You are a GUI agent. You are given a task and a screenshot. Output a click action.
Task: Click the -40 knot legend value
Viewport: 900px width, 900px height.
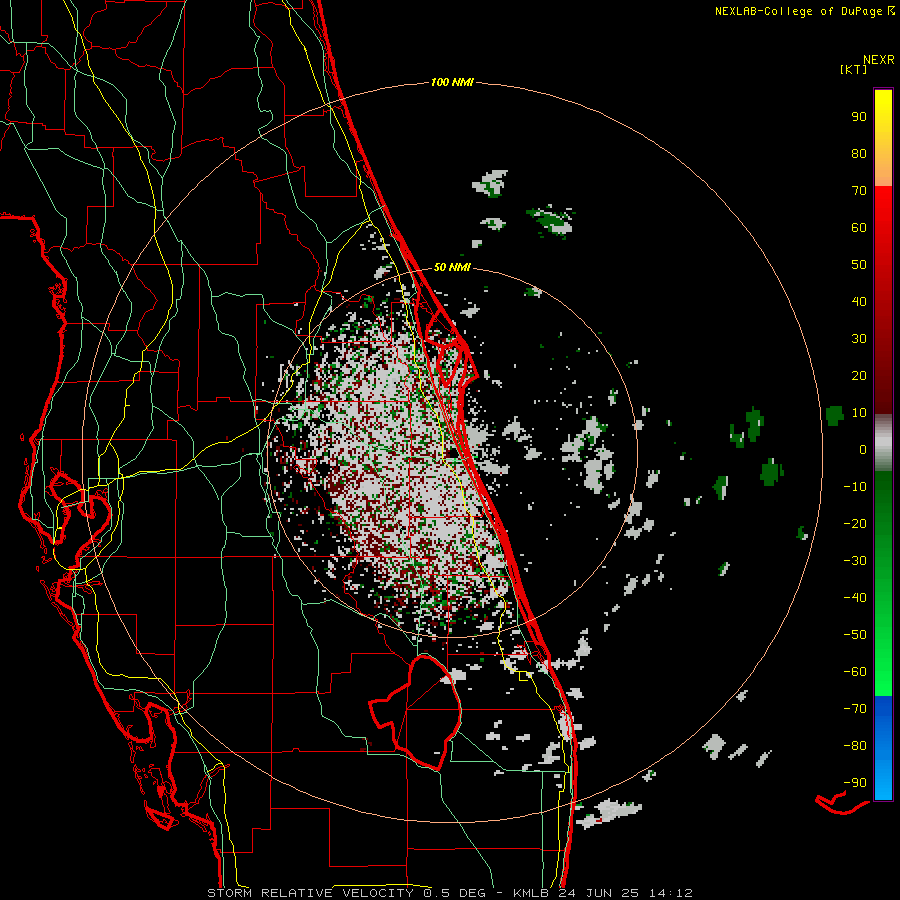855,598
